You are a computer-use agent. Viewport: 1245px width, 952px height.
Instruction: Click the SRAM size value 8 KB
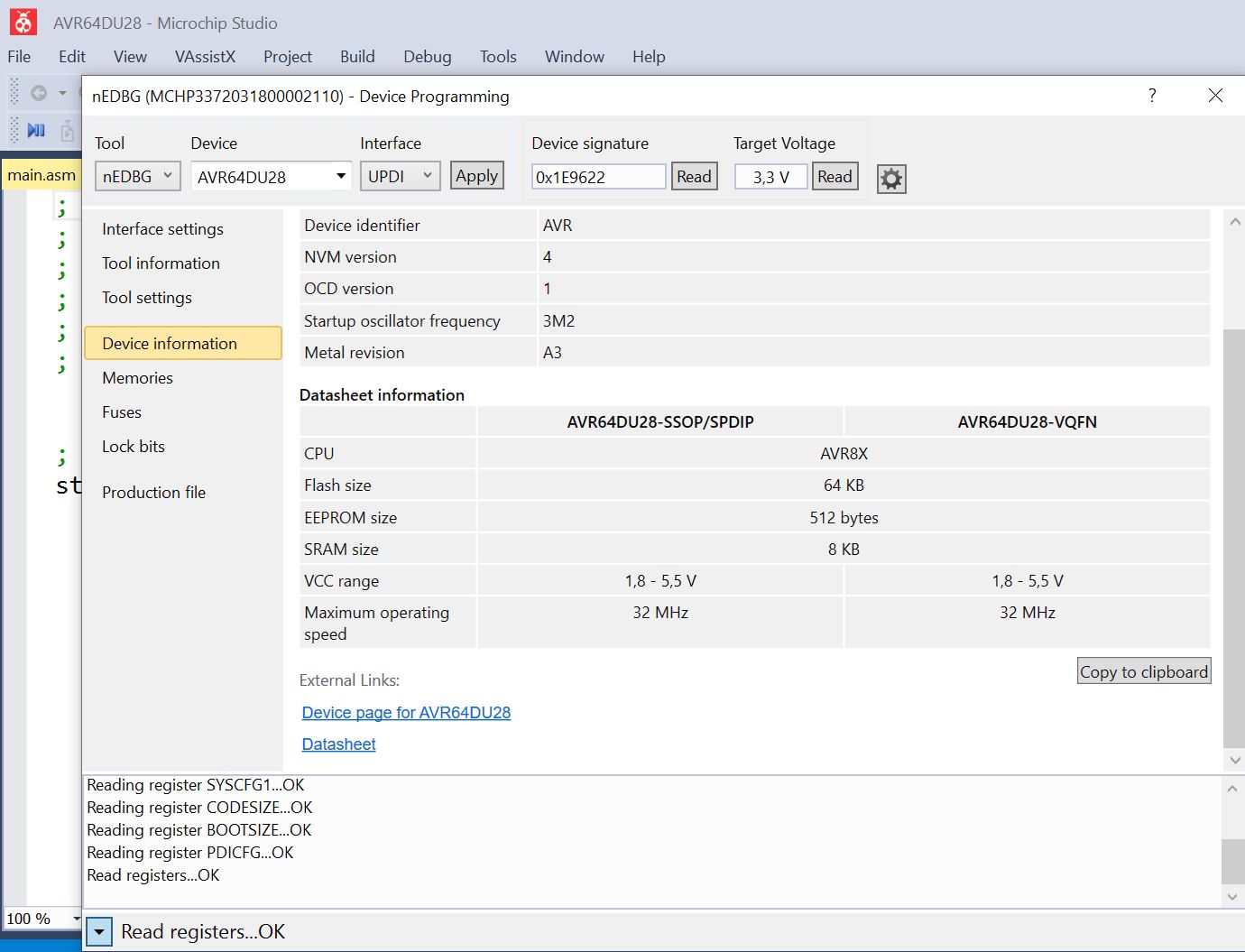point(844,550)
